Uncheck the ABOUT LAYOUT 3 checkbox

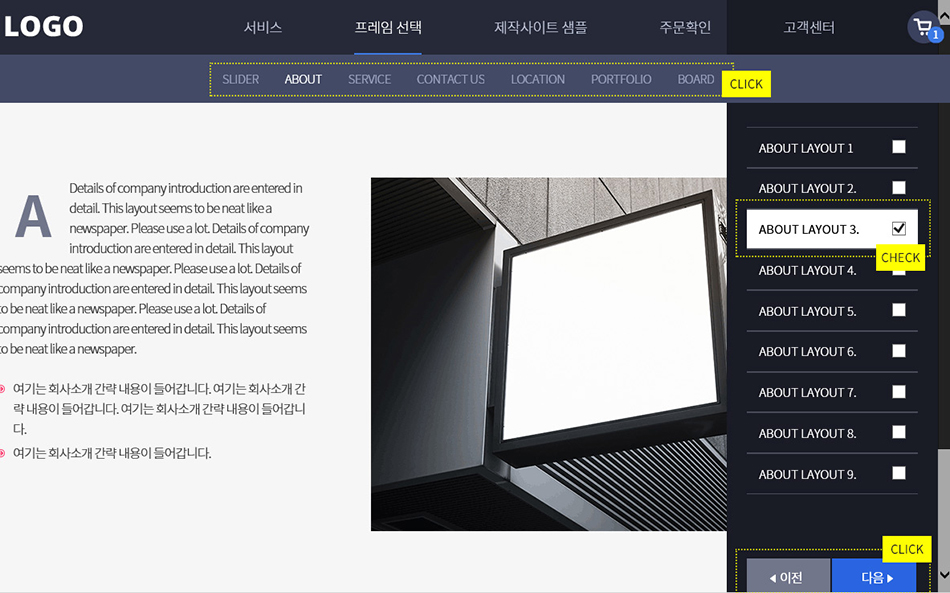[x=899, y=228]
